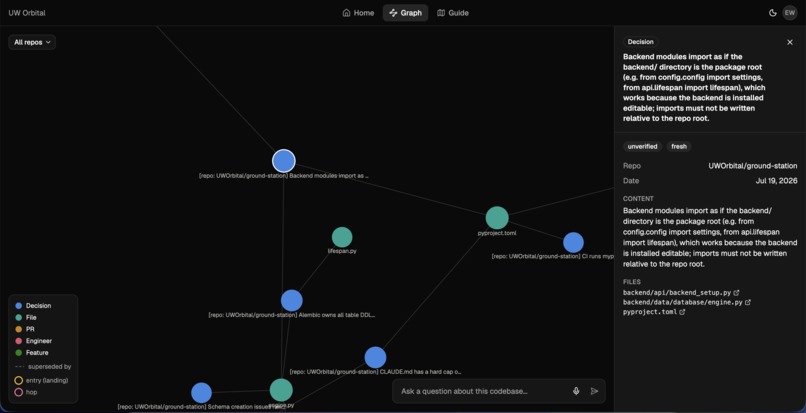This screenshot has height=413, width=806.
Task: Click the entry (landing) legend ring
Action: click(x=19, y=381)
